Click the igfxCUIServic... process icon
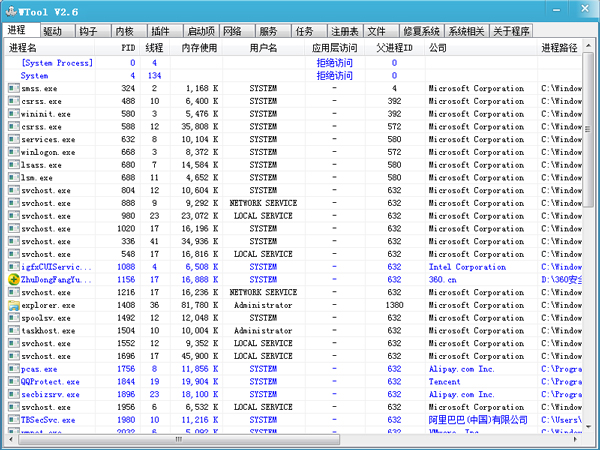Image resolution: width=600 pixels, height=450 pixels. pyautogui.click(x=14, y=267)
